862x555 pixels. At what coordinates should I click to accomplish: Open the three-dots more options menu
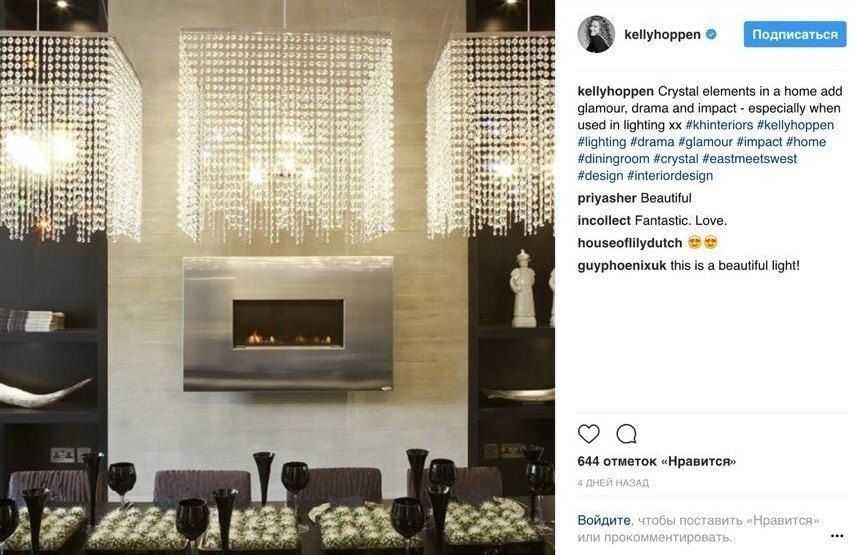click(837, 536)
